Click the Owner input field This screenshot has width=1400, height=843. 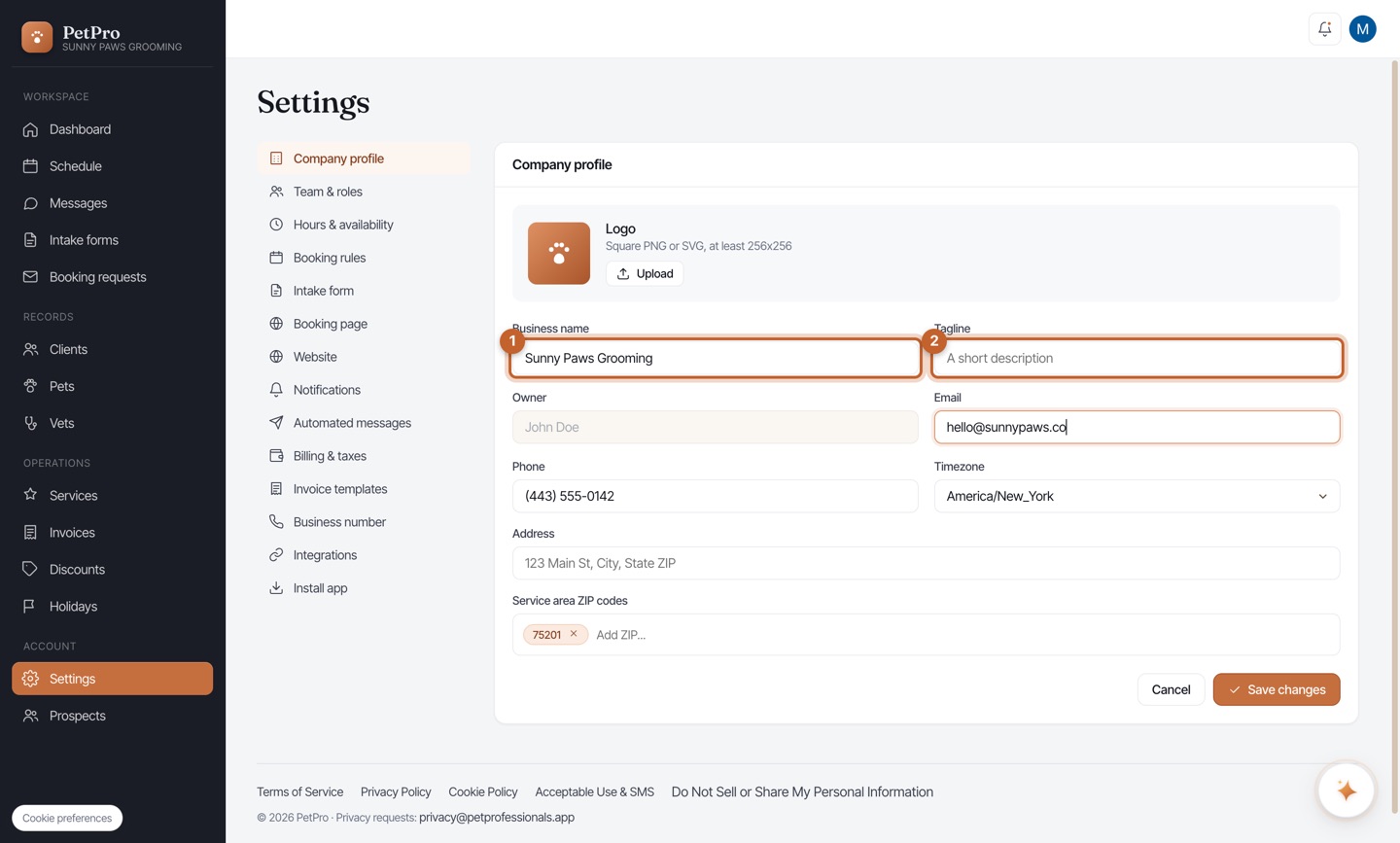[x=716, y=427]
